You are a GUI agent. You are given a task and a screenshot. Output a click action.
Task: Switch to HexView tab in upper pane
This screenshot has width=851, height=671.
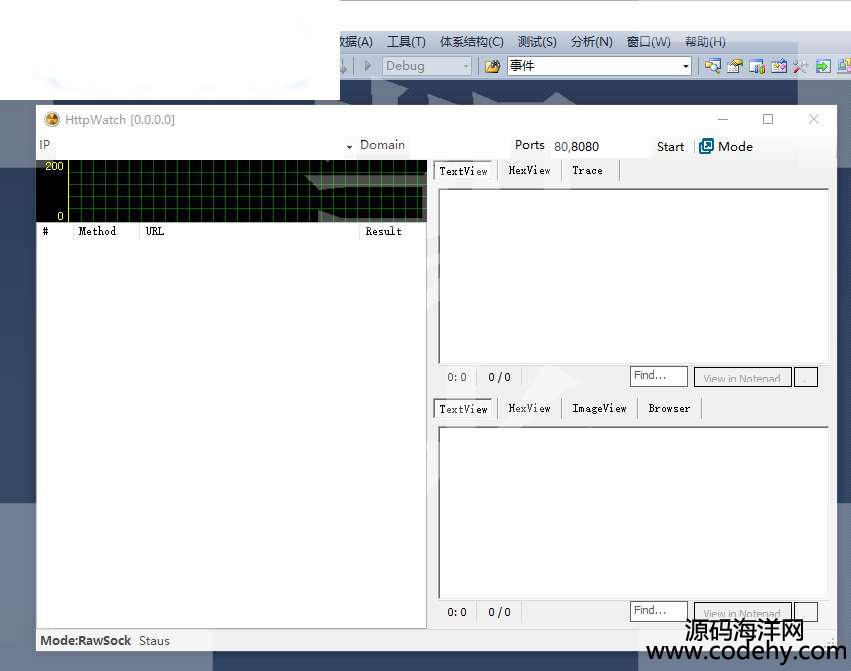click(529, 171)
